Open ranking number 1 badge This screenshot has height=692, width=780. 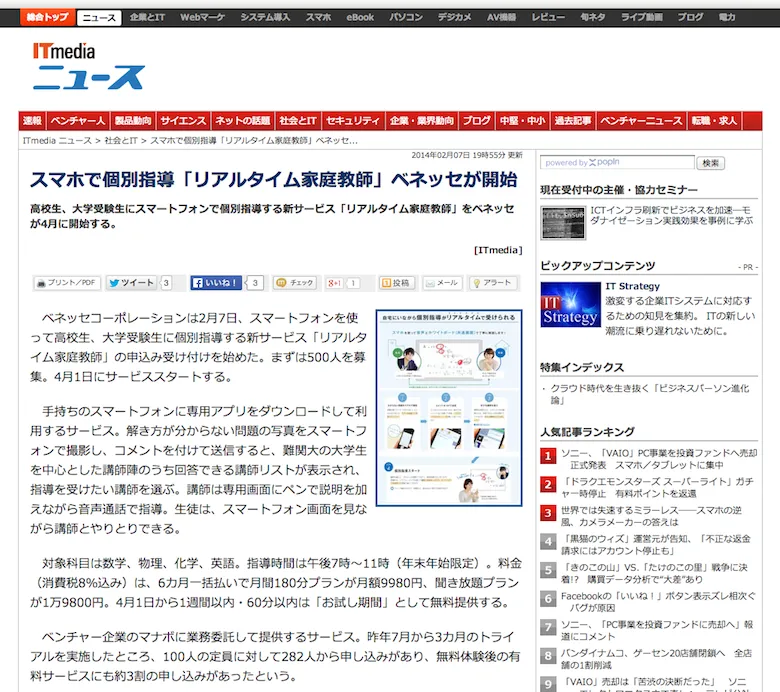point(548,456)
